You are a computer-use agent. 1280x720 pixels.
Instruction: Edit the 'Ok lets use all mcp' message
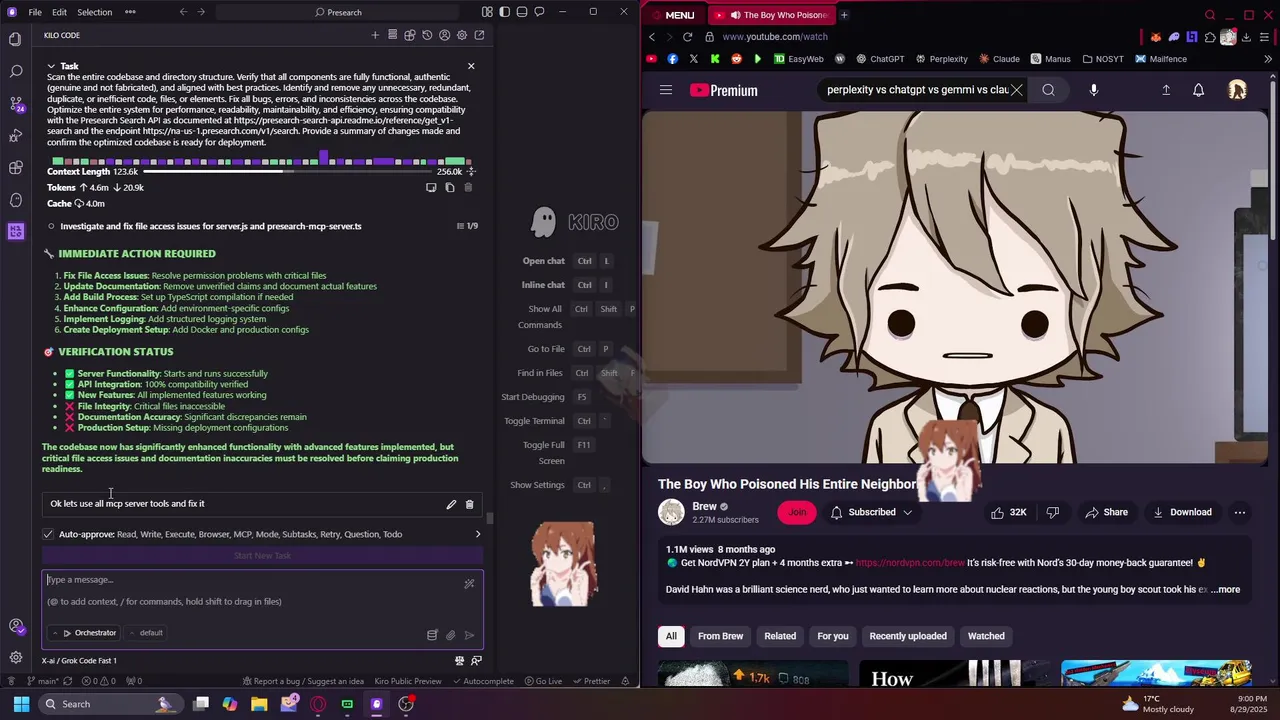(451, 504)
